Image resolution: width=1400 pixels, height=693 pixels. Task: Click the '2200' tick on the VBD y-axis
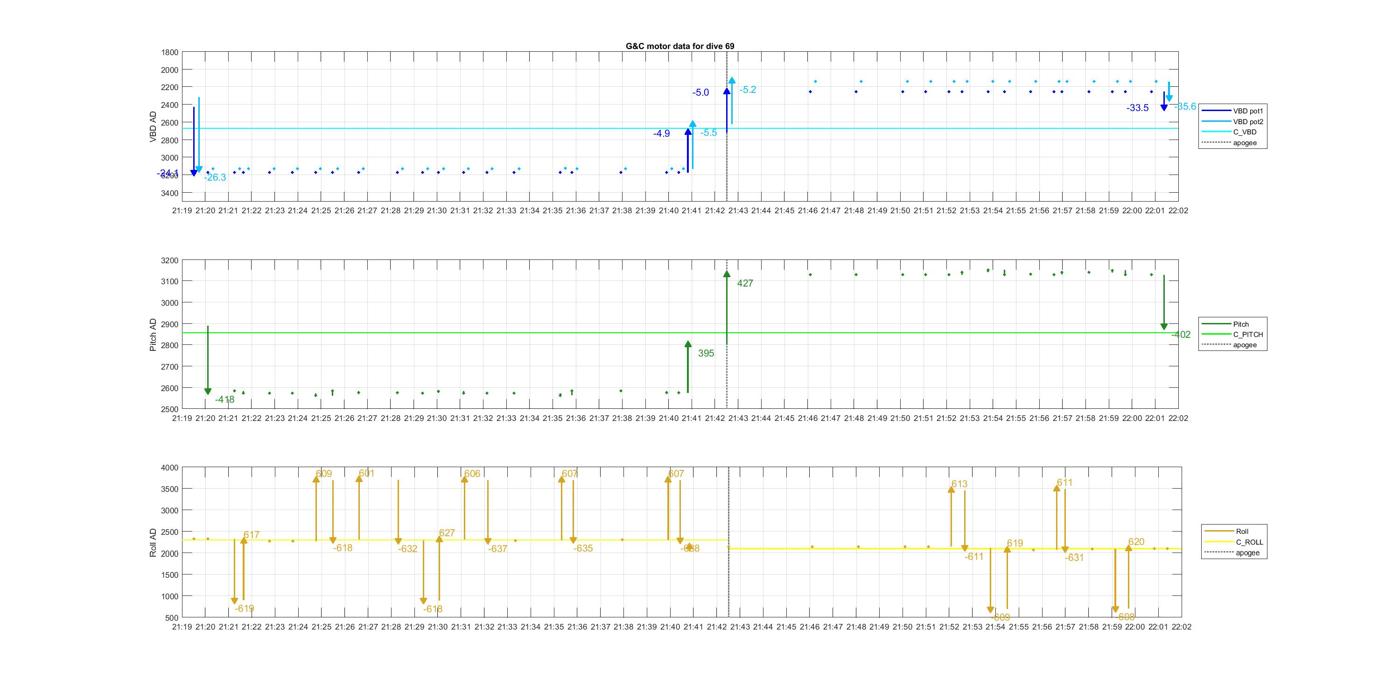170,88
